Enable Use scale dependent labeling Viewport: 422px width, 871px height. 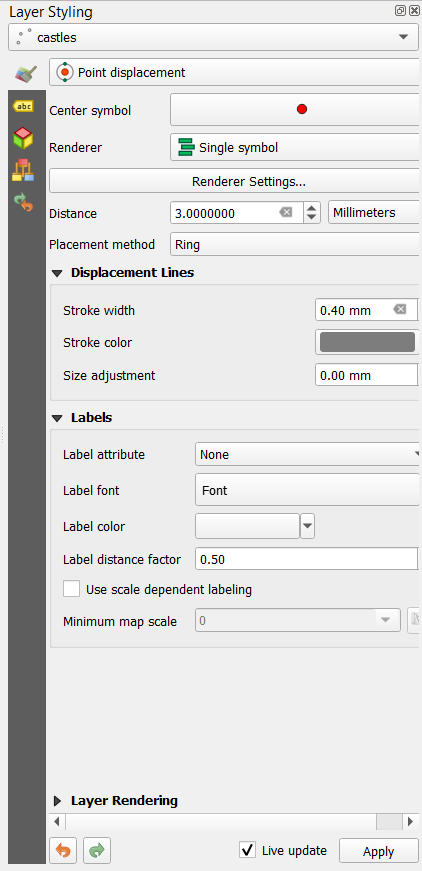coord(72,589)
